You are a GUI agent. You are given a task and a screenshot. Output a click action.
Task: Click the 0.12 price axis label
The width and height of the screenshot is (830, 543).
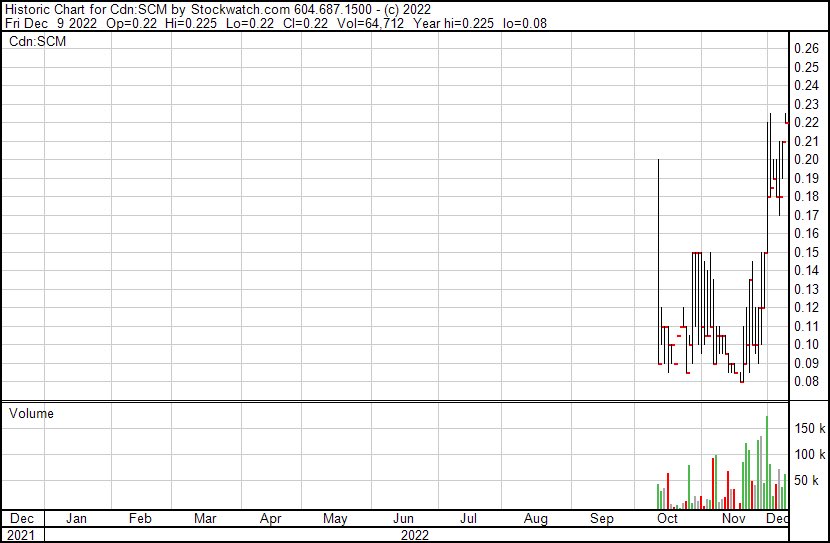click(x=806, y=307)
